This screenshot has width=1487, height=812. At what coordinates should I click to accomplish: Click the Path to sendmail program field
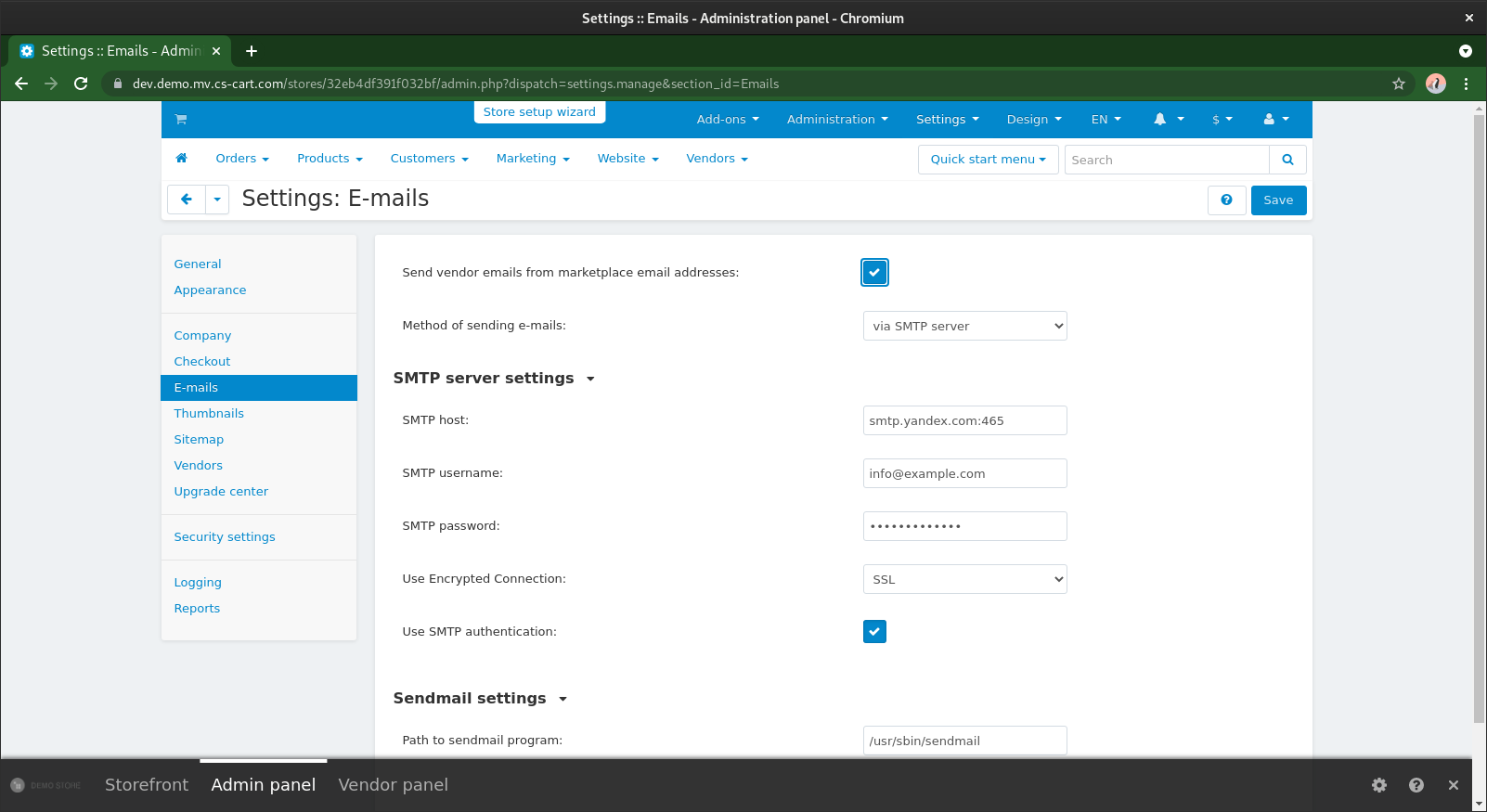(x=965, y=741)
